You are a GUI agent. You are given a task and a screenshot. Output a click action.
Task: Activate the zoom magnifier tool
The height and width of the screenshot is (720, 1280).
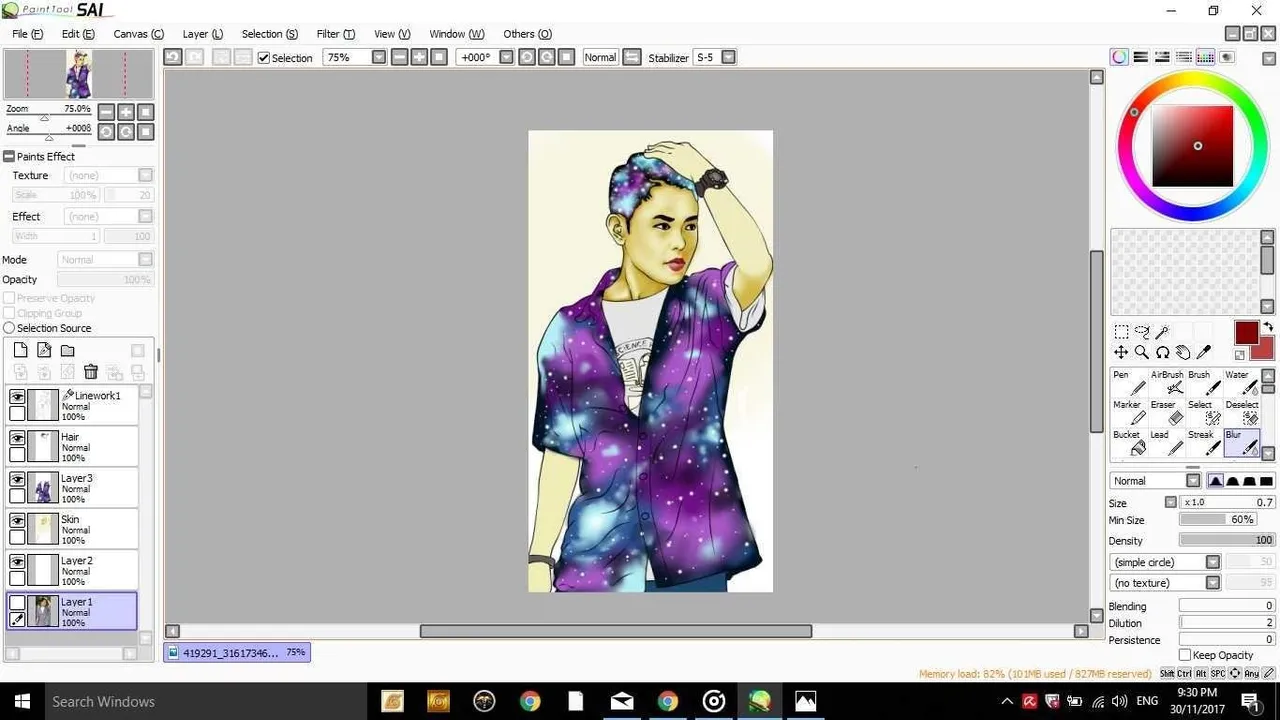click(1142, 352)
